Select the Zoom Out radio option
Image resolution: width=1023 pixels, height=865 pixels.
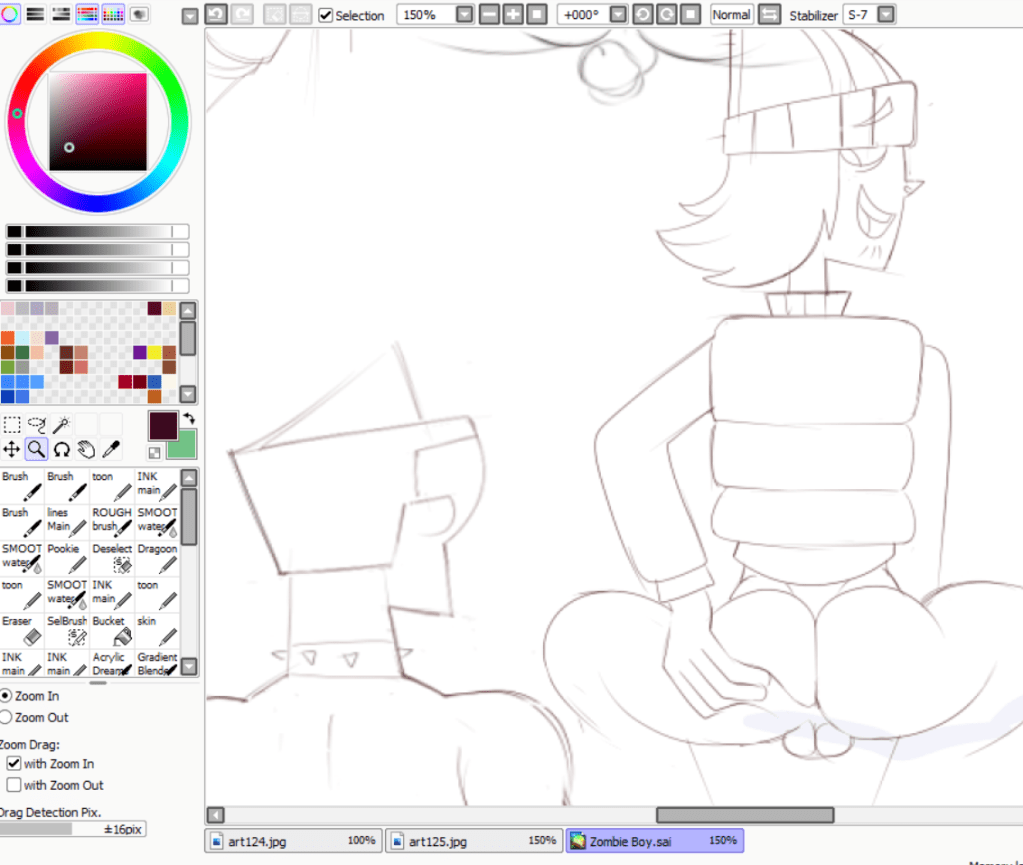coord(5,717)
